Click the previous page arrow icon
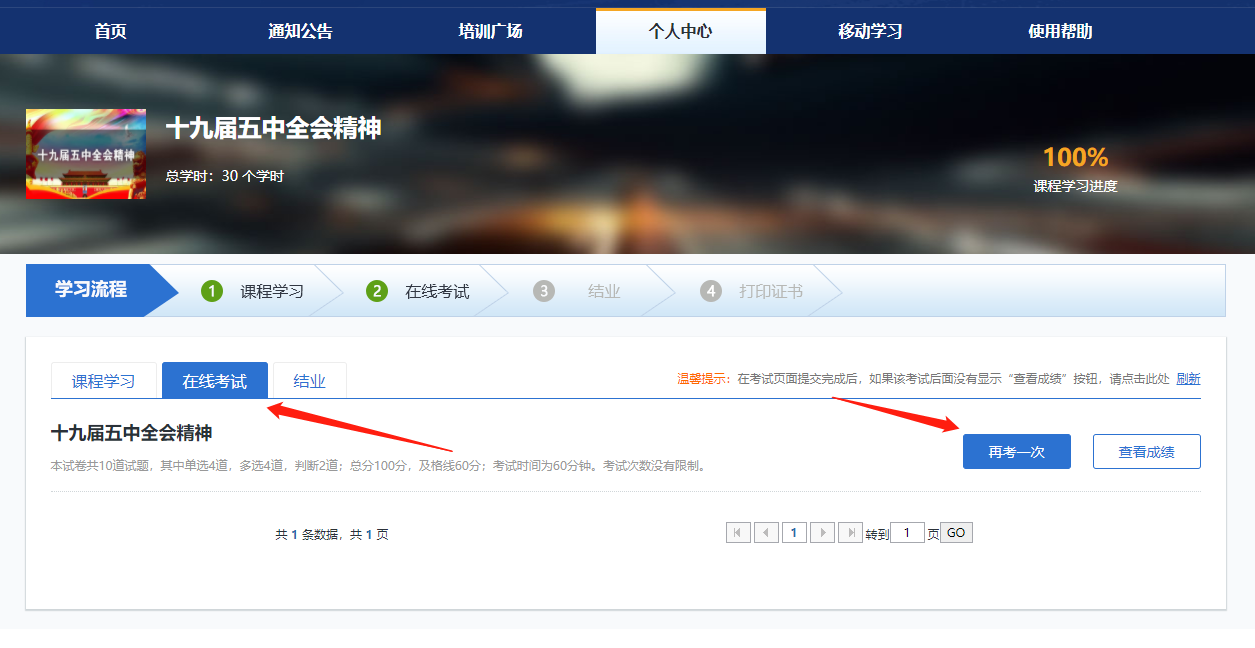Viewport: 1255px width, 648px height. [766, 533]
